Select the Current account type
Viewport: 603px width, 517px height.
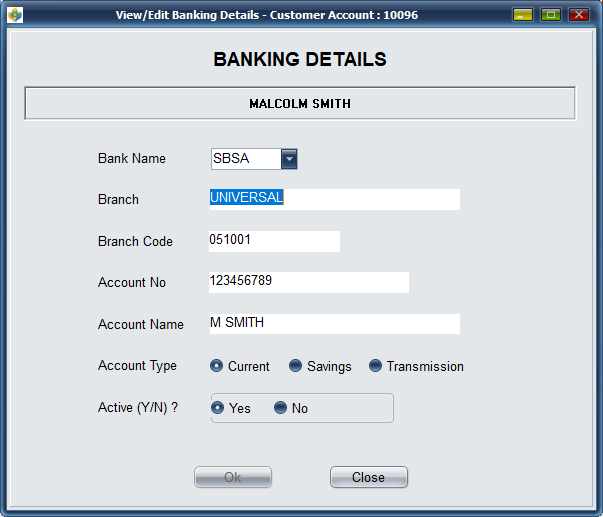[x=216, y=366]
